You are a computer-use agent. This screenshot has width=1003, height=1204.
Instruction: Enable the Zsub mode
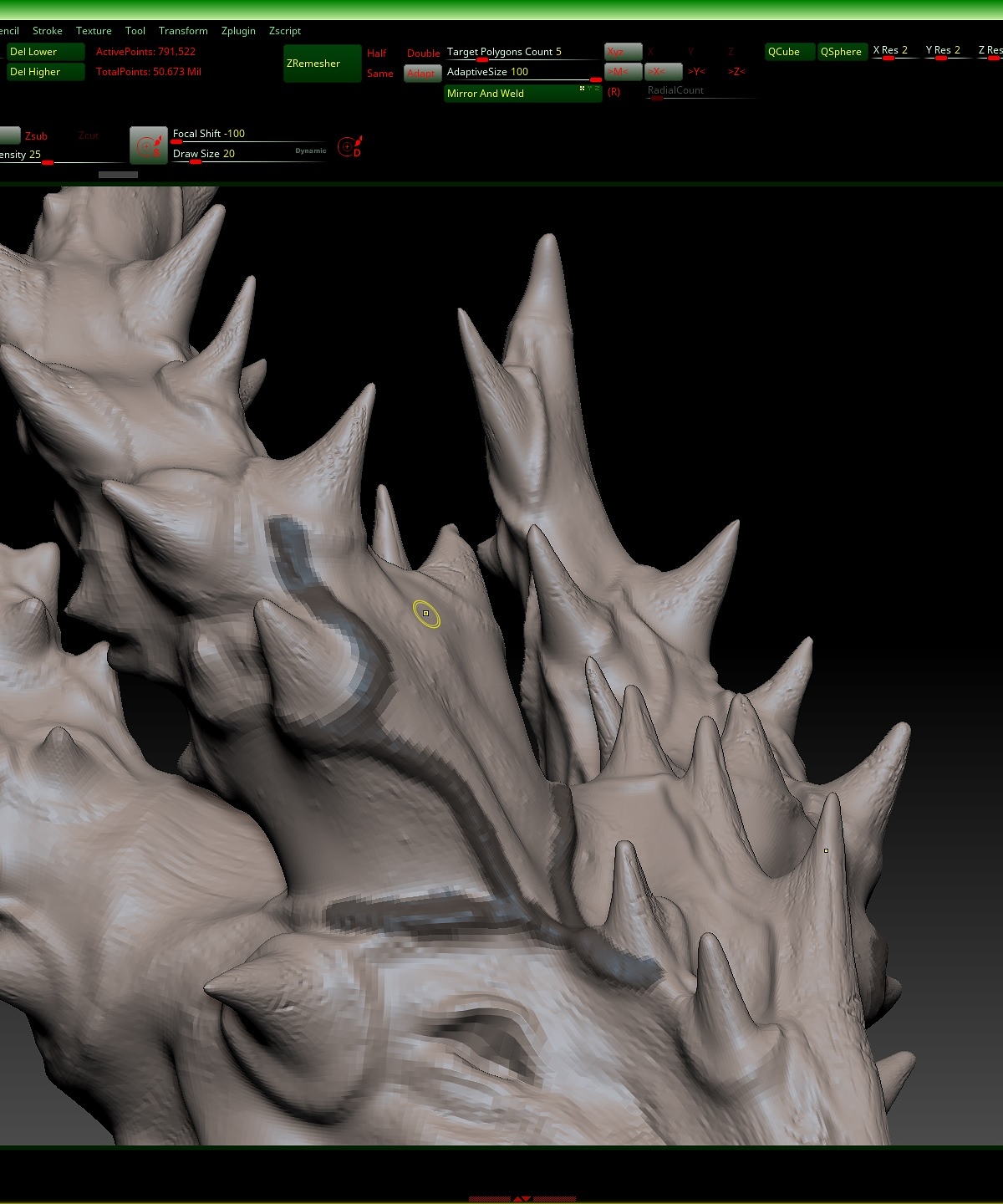click(36, 135)
